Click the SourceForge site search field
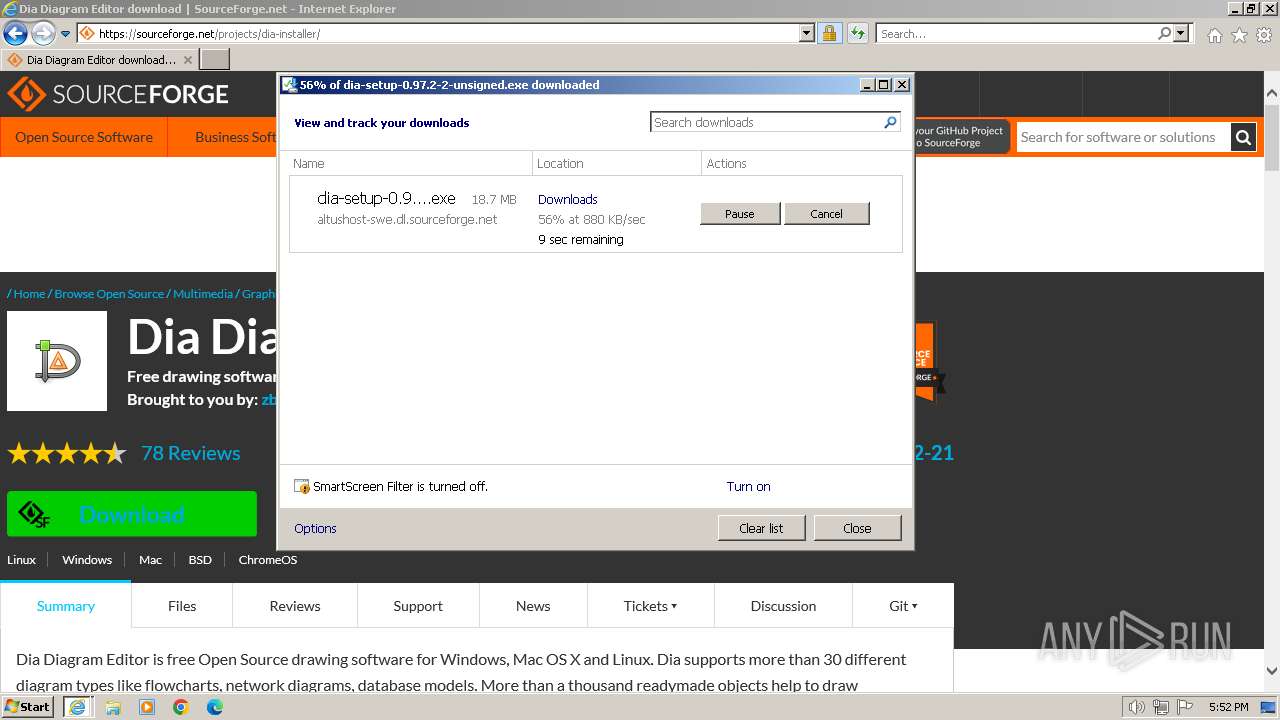 point(1123,137)
